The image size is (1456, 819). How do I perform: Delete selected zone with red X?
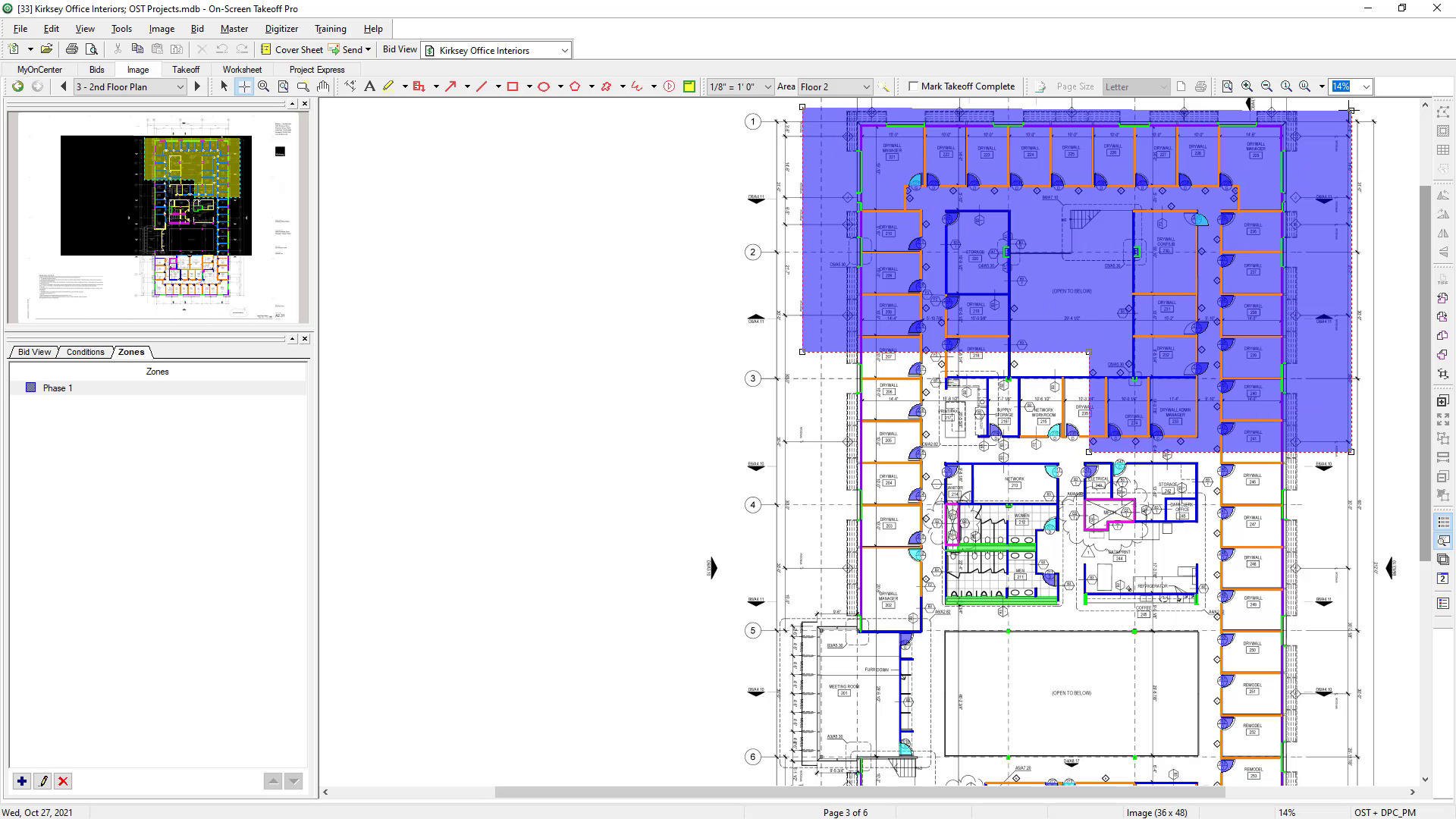63,781
